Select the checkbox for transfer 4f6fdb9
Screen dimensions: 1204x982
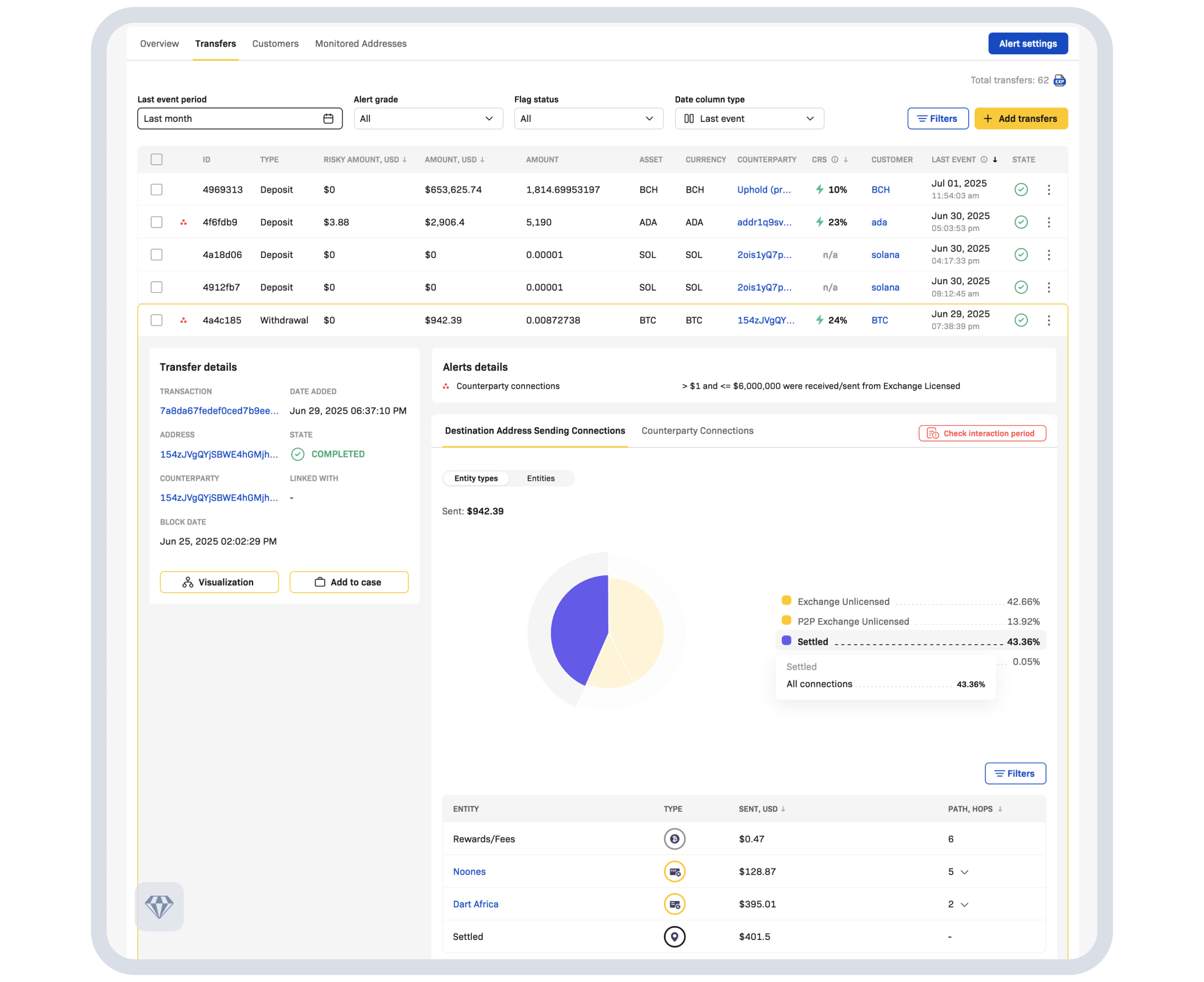tap(156, 222)
